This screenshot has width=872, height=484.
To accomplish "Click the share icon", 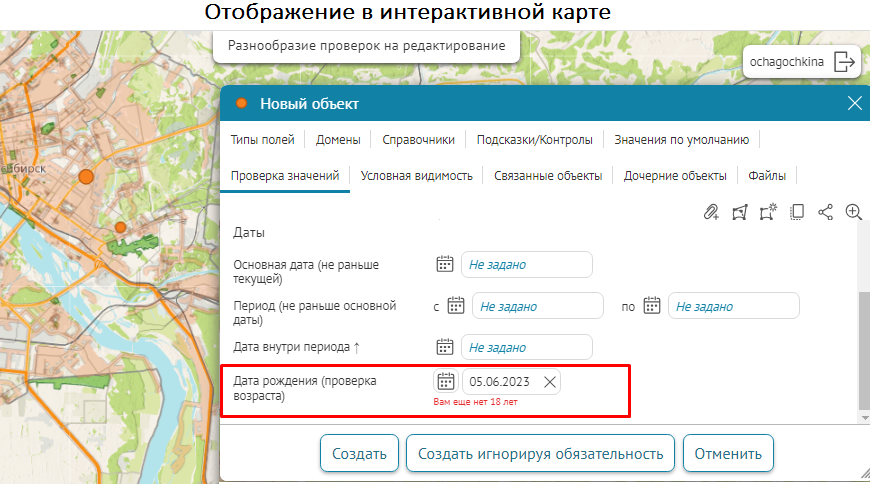I will (825, 212).
